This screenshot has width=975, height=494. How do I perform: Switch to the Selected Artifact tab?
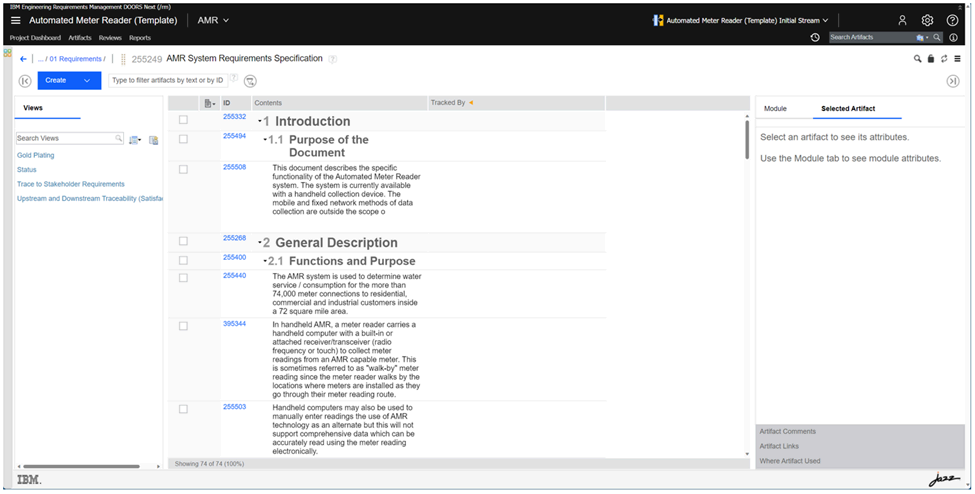pyautogui.click(x=848, y=108)
